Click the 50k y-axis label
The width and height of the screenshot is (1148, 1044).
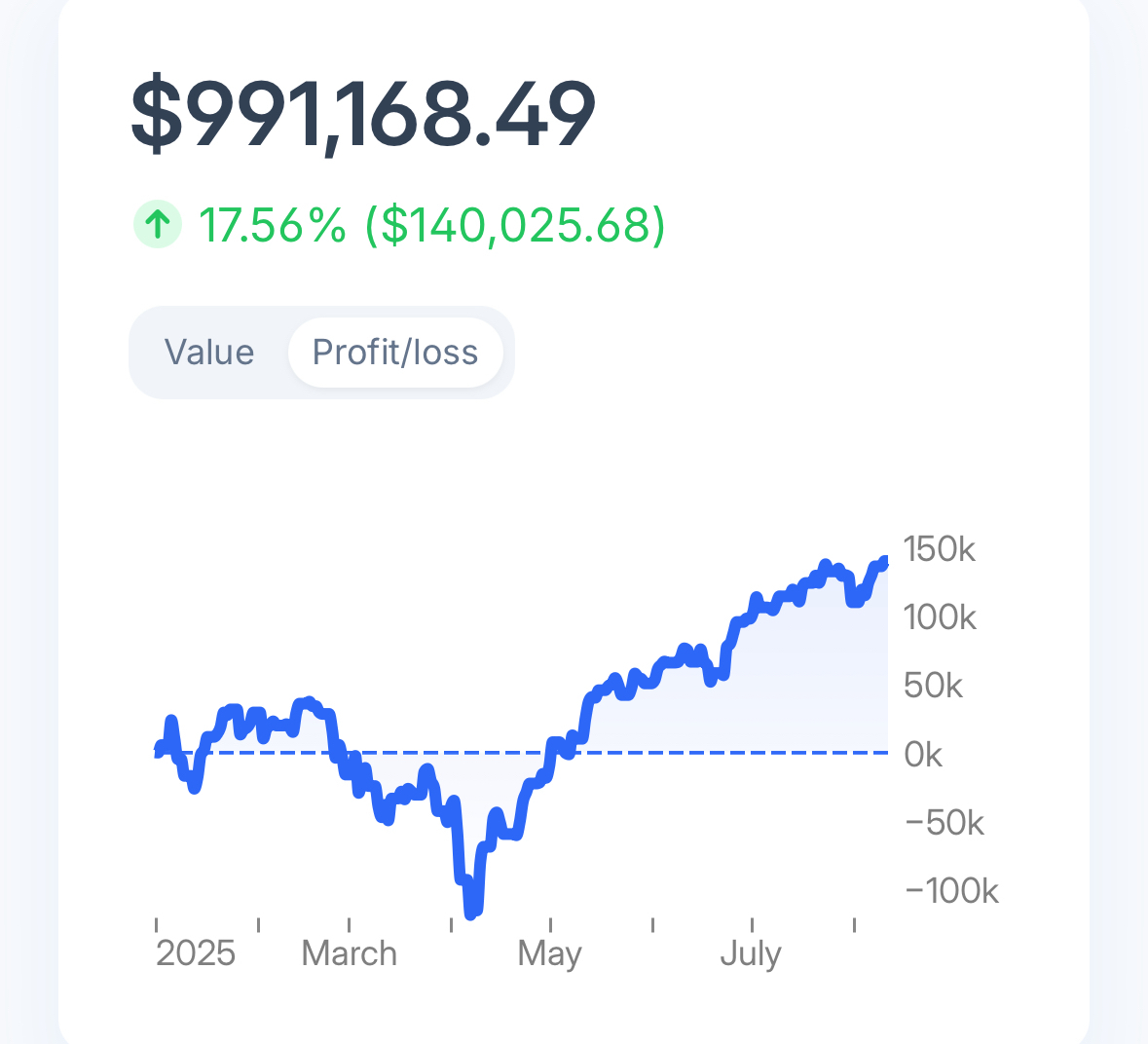coord(933,686)
